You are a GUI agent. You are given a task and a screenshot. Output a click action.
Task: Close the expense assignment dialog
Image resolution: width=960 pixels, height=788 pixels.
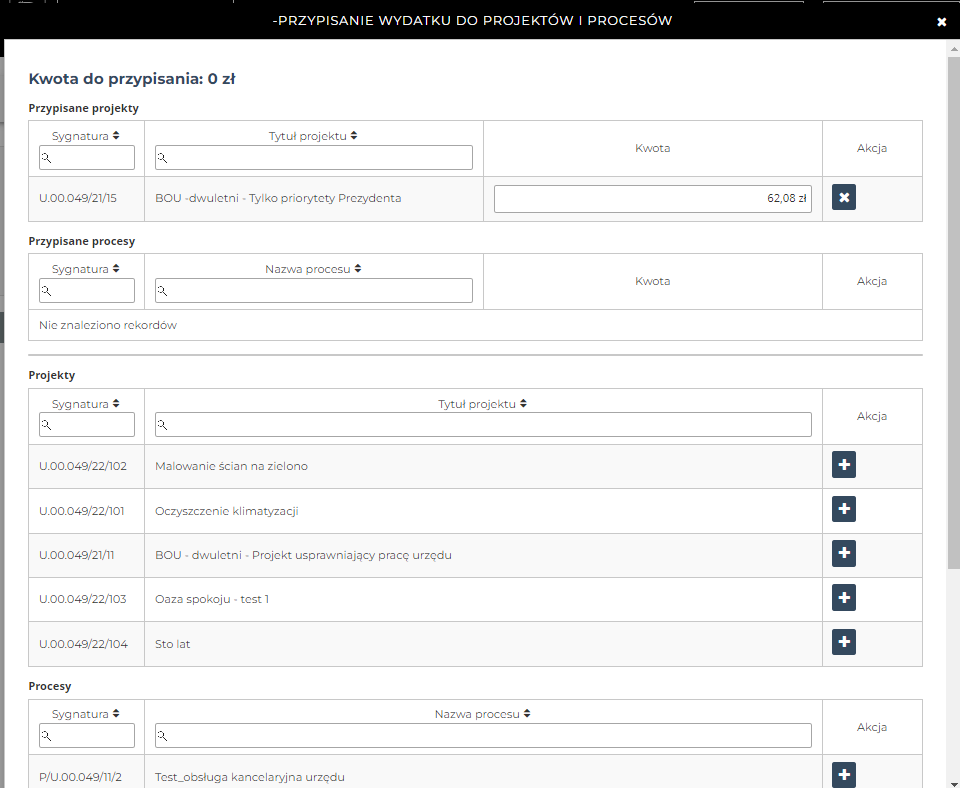pyautogui.click(x=941, y=22)
